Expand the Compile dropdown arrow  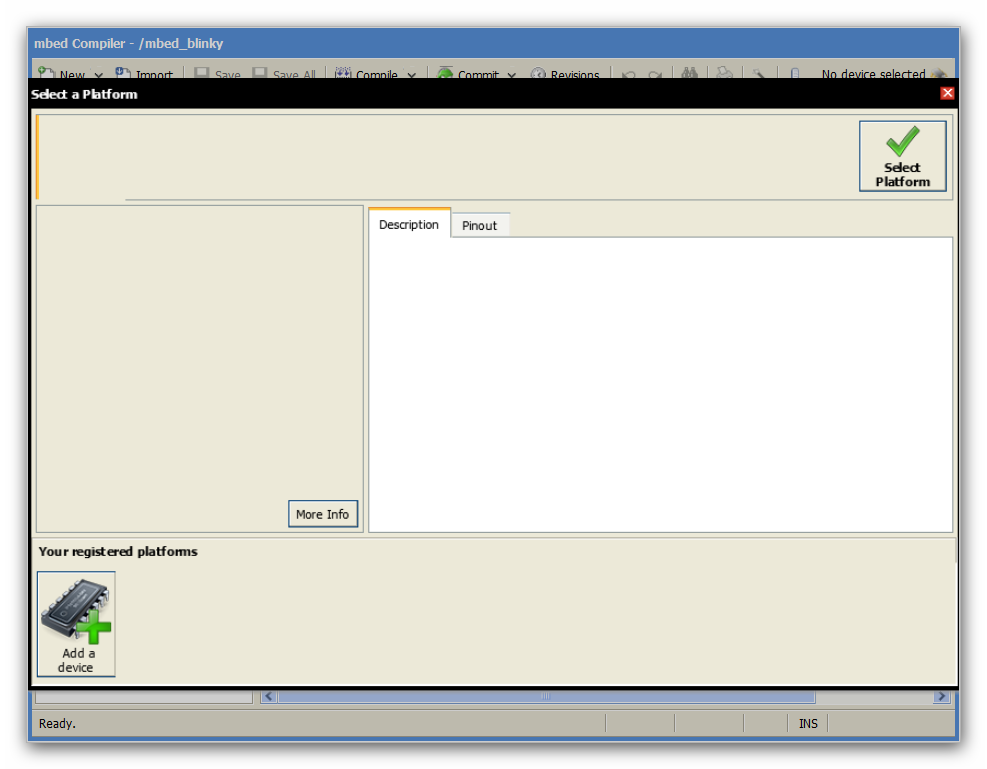click(411, 75)
